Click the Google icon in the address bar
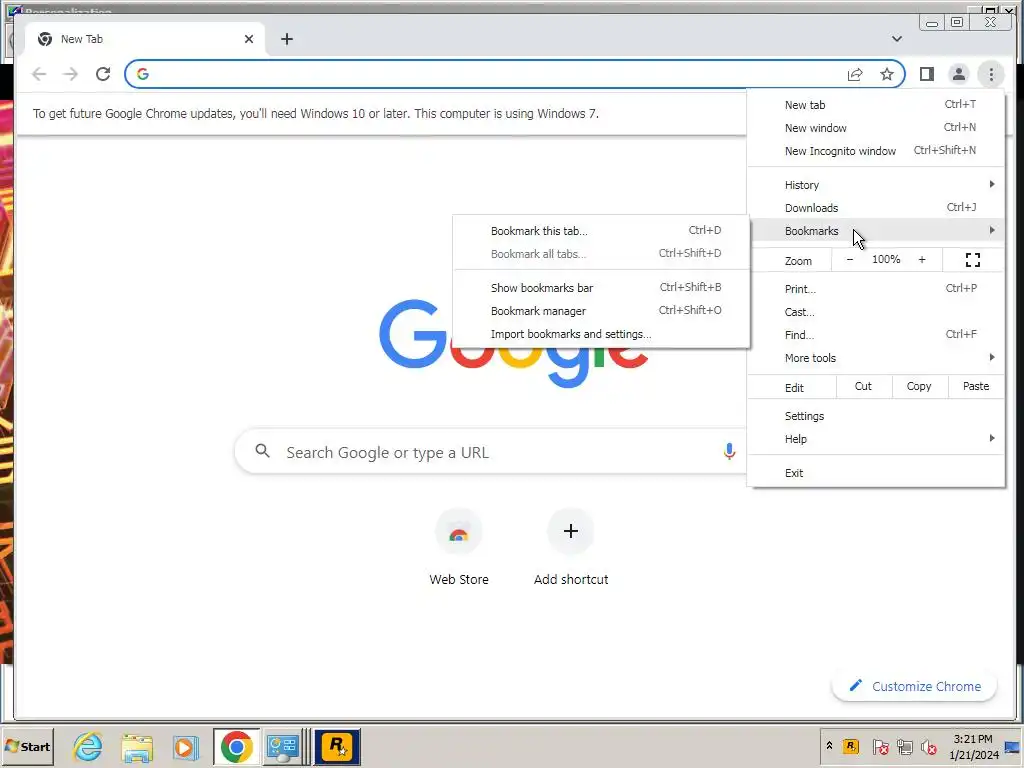 (142, 74)
